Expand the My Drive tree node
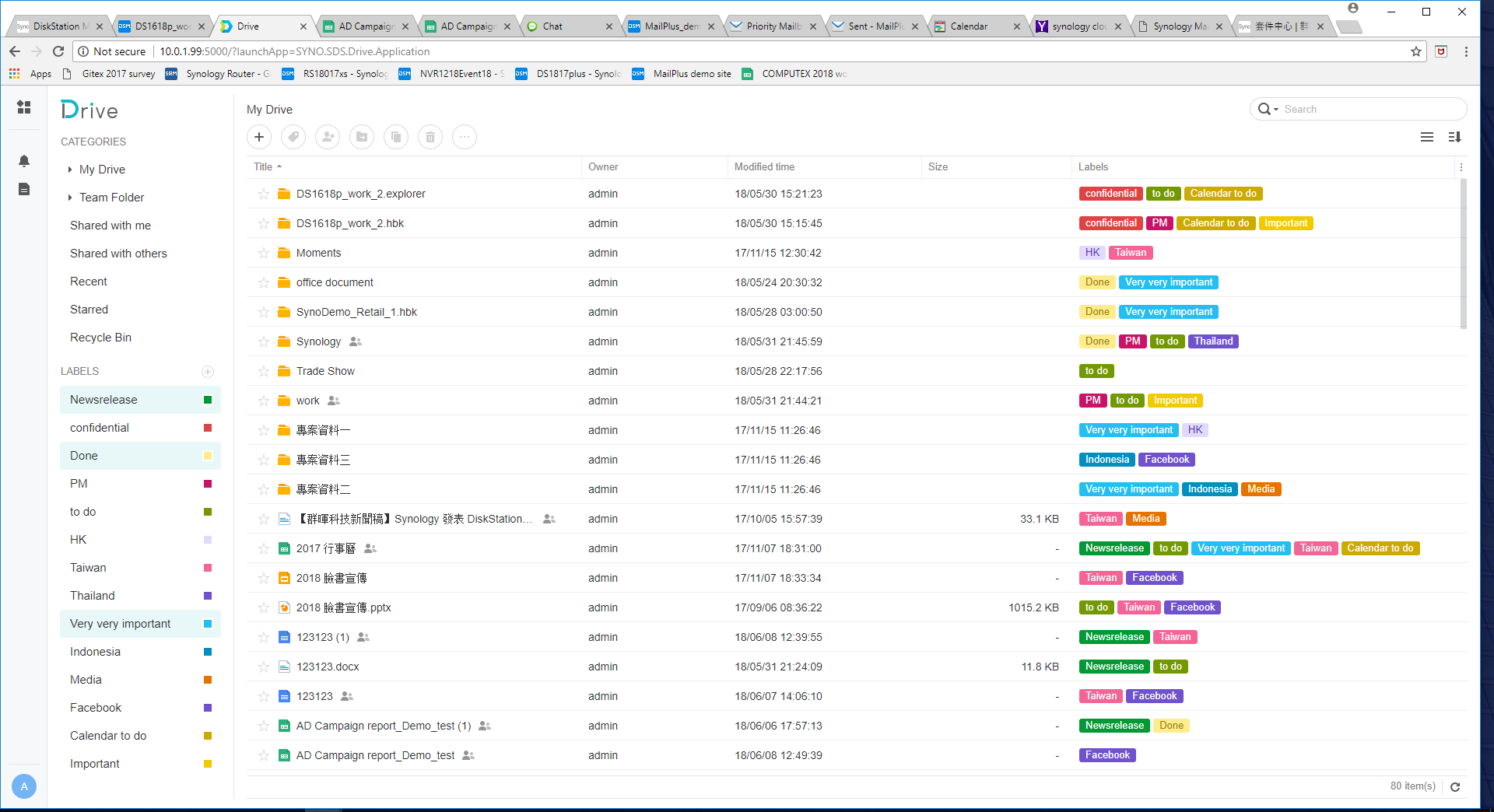 click(70, 170)
